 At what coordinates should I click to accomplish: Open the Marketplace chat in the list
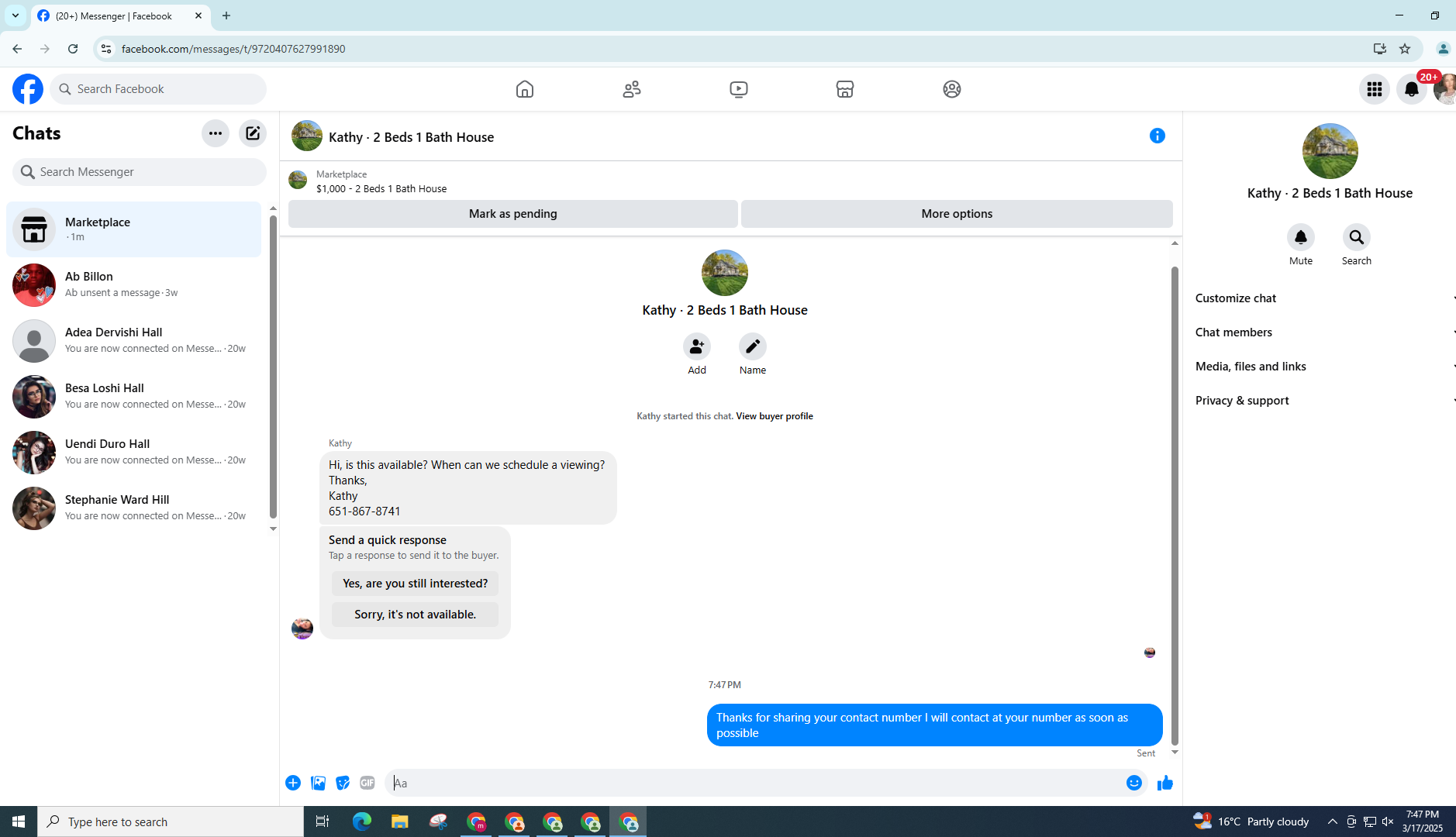coord(134,229)
